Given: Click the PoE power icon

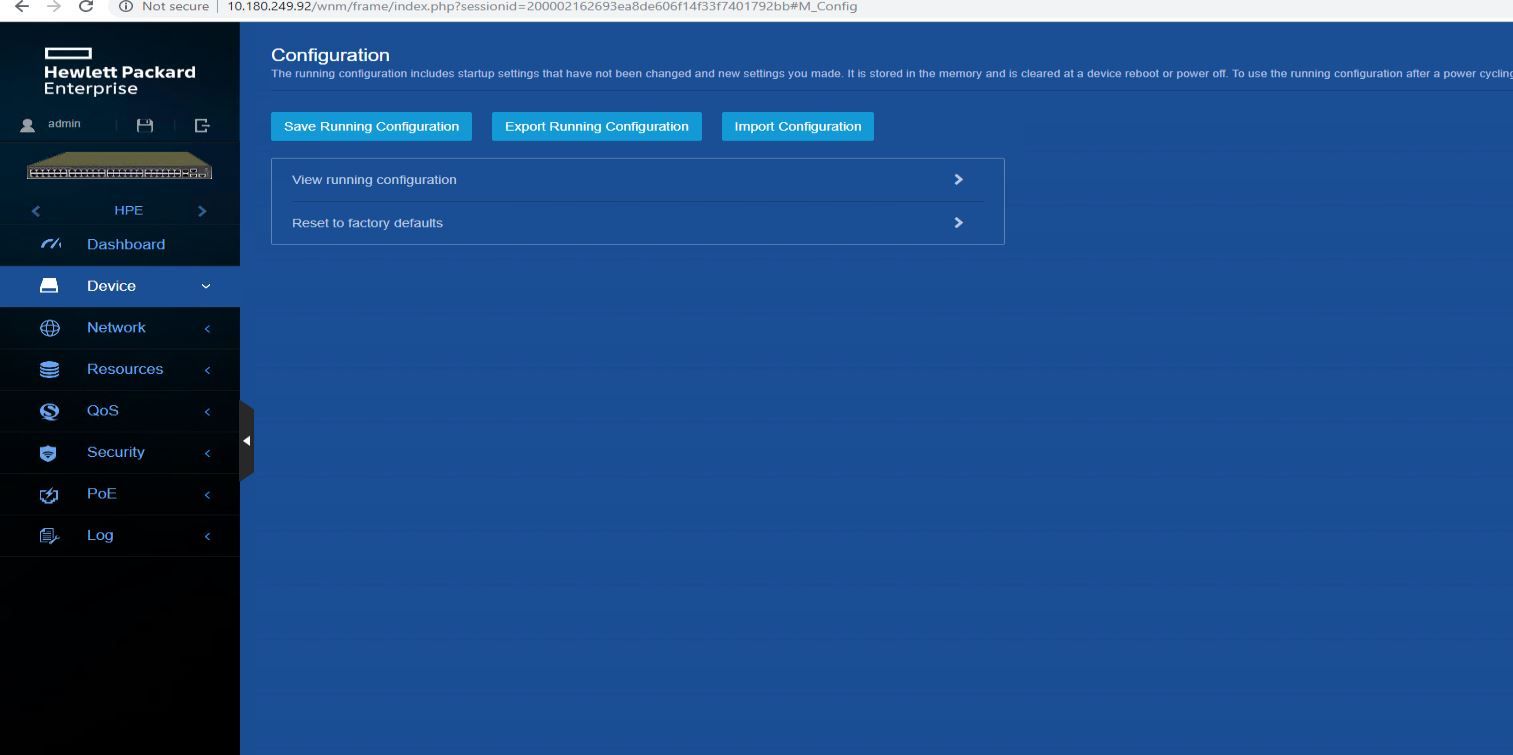Looking at the screenshot, I should 49,495.
